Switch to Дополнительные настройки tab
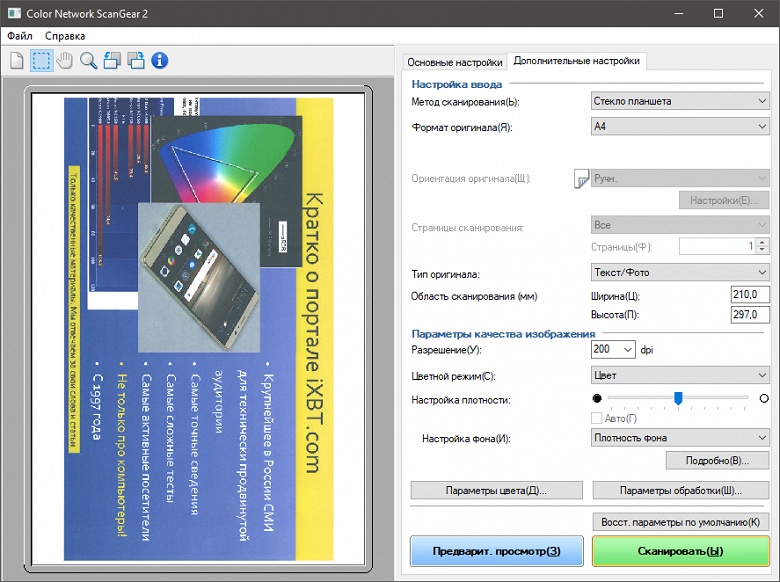 (x=577, y=61)
